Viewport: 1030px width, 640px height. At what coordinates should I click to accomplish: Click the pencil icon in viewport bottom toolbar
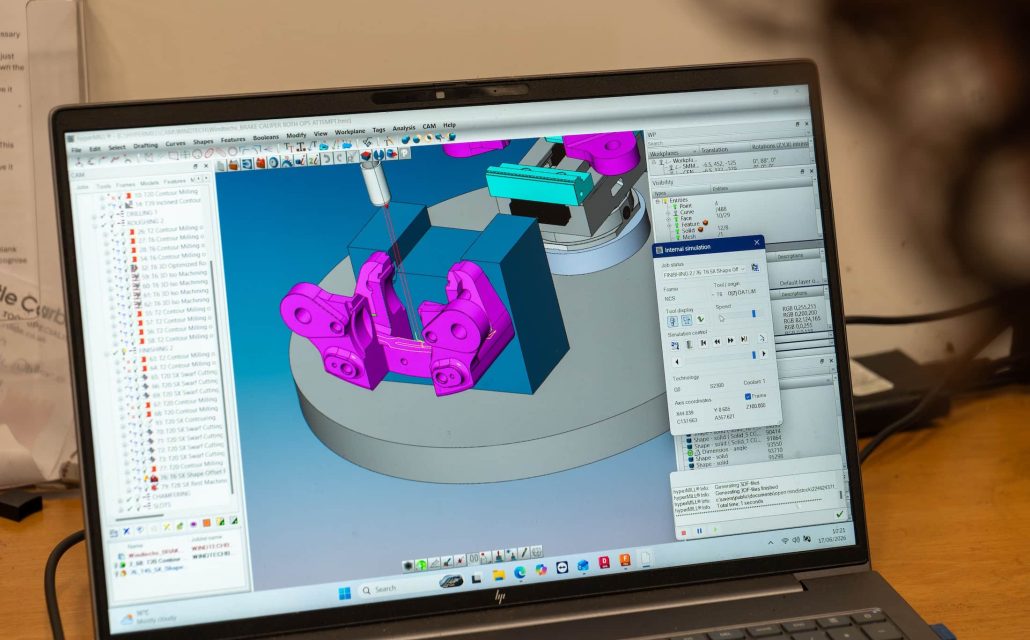click(x=524, y=553)
